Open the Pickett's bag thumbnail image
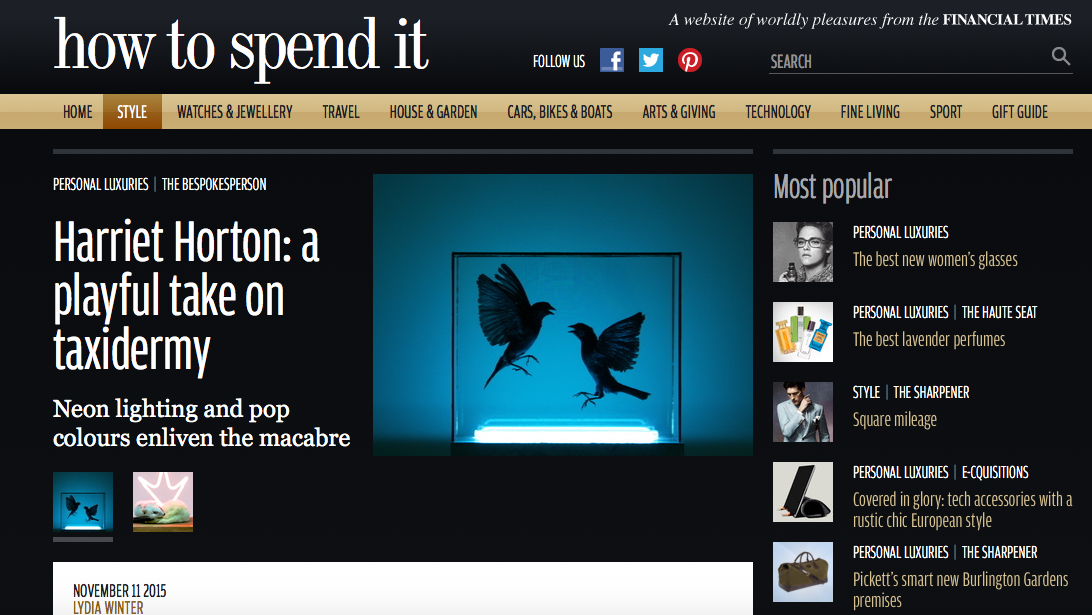The image size is (1092, 615). pyautogui.click(x=803, y=572)
